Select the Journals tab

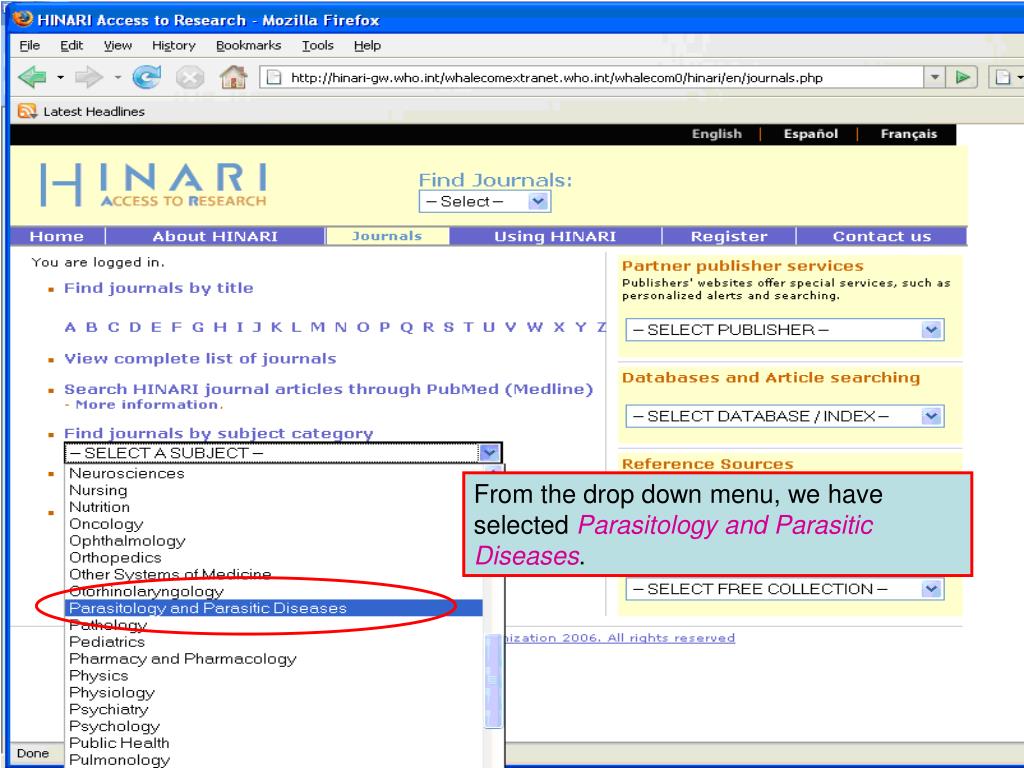387,236
